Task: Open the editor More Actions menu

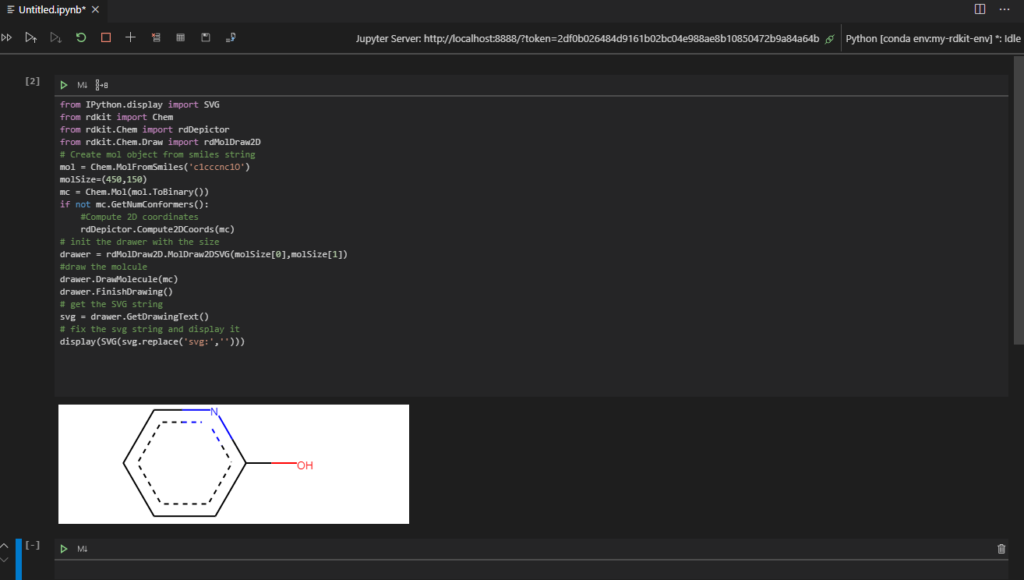Action: (1004, 9)
